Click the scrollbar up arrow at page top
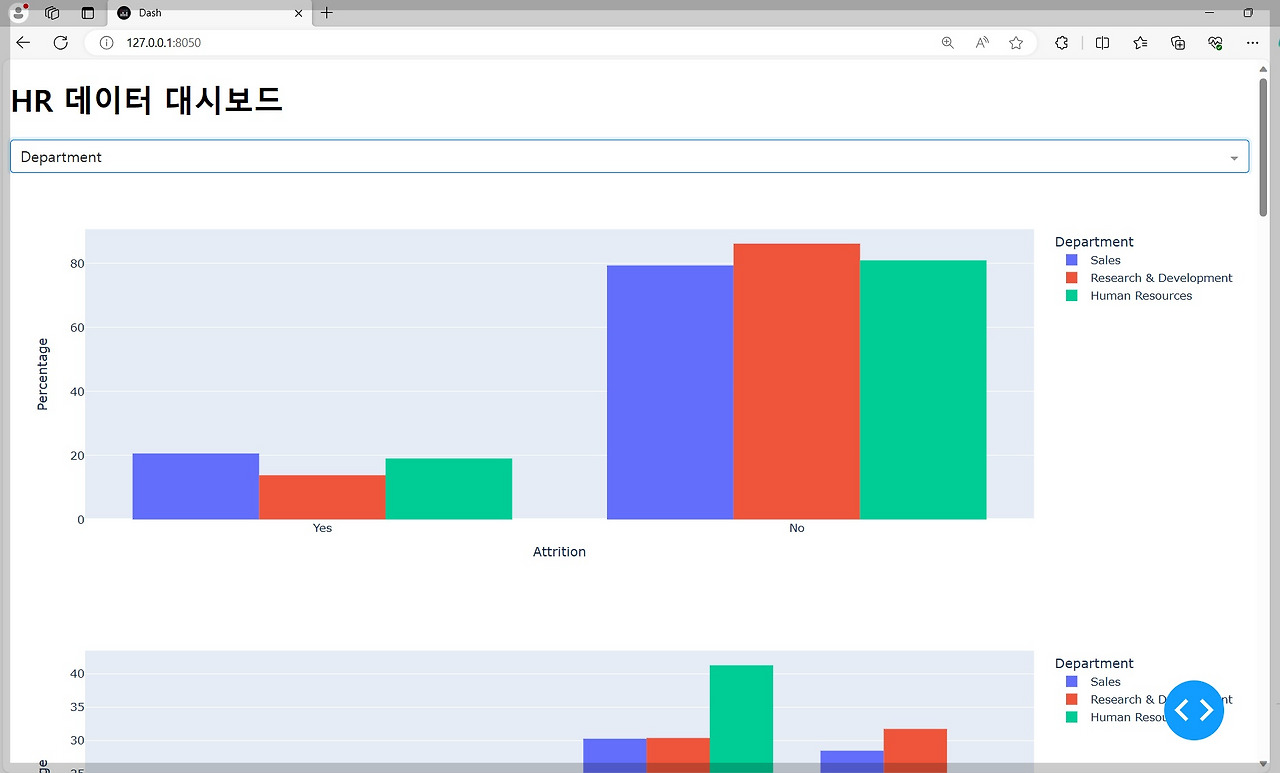 coord(1263,68)
